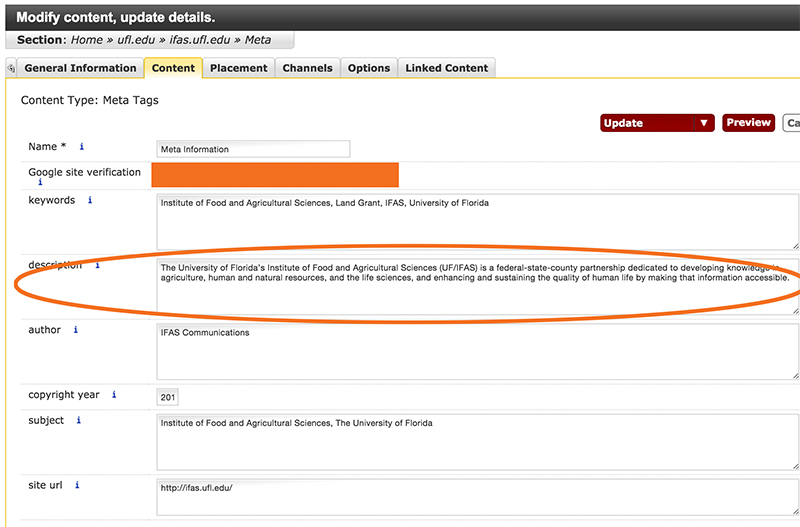Viewport: 800px width, 527px height.
Task: Click info icon below Google site verification
Action: (x=40, y=183)
